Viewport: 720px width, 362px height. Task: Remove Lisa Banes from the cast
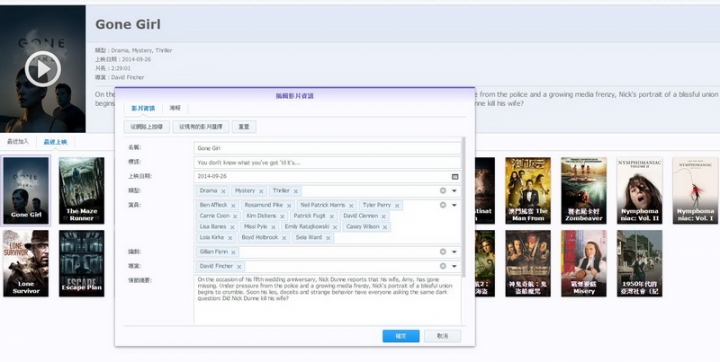coord(232,227)
